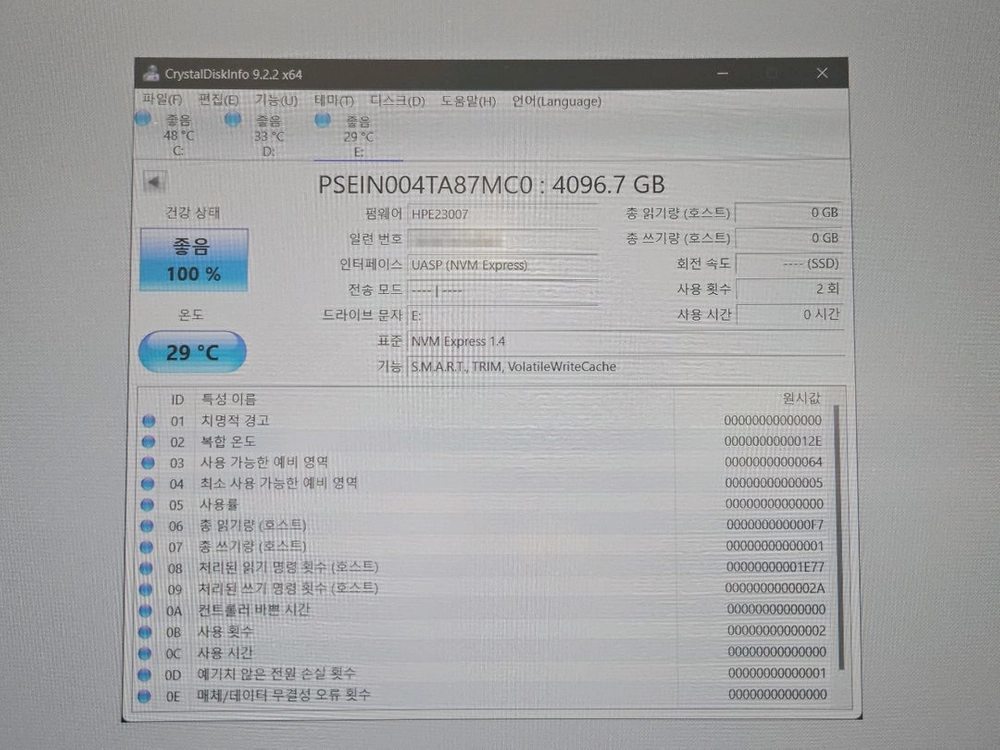Open the 테마(T) menu
This screenshot has width=1000, height=750.
pos(334,101)
